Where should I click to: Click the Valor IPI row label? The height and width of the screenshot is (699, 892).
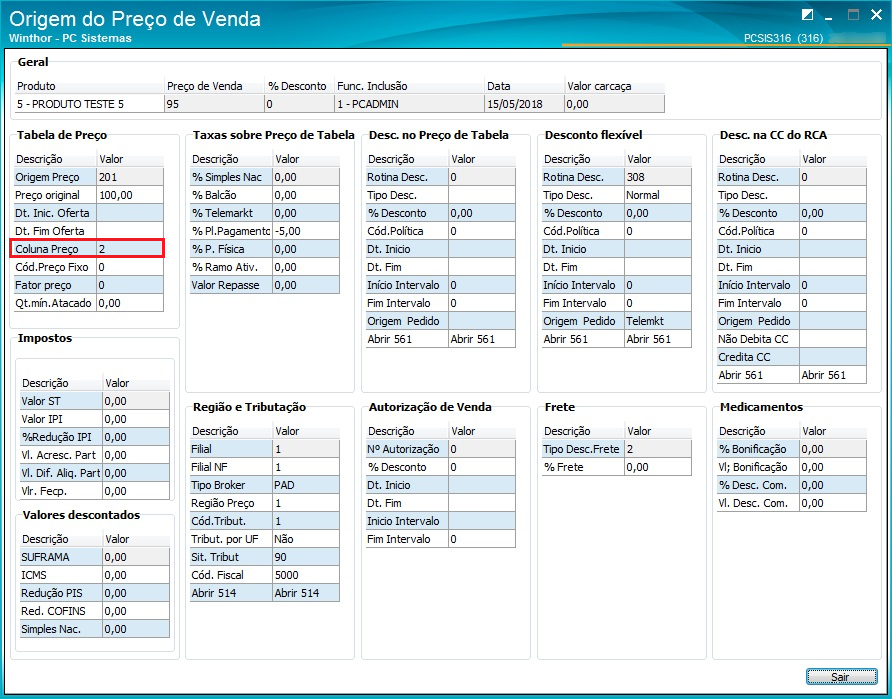61,419
